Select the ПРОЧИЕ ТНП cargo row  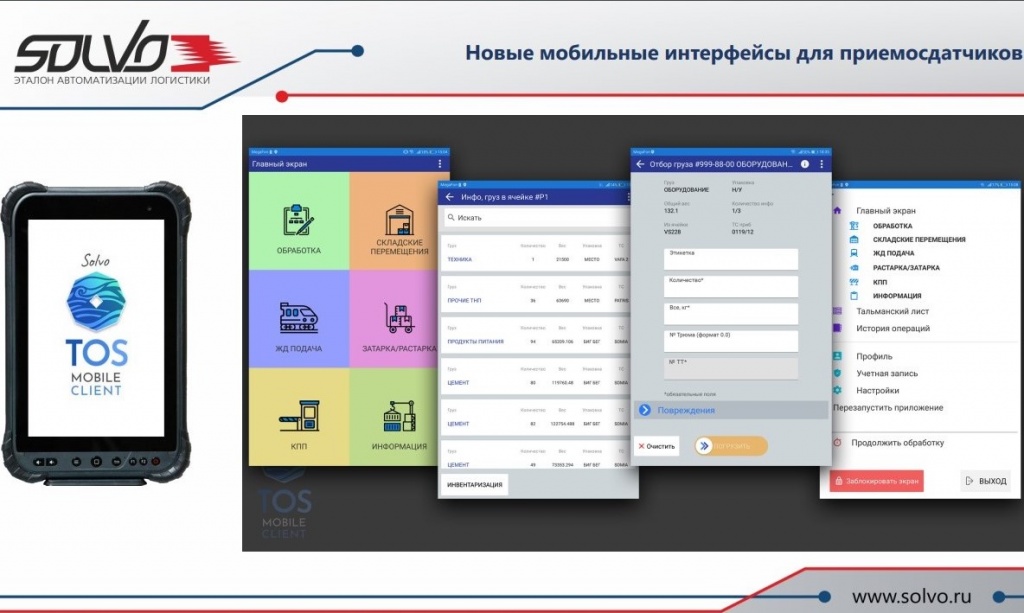point(536,294)
